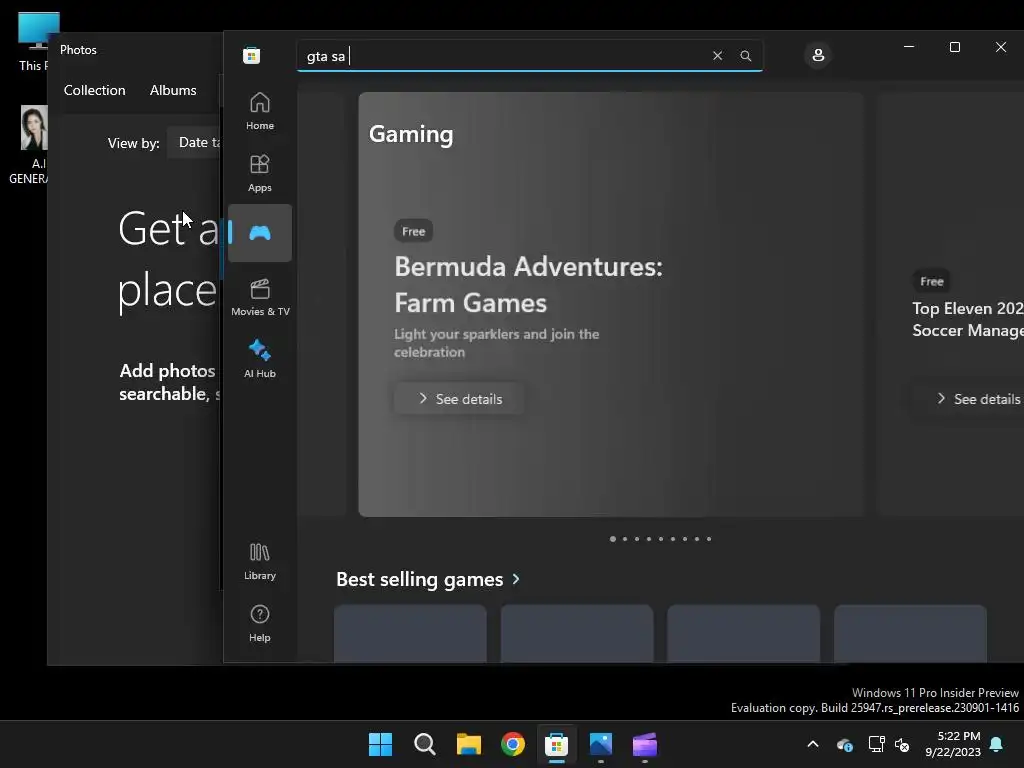Launch Google Chrome from taskbar
1024x768 pixels.
[513, 744]
